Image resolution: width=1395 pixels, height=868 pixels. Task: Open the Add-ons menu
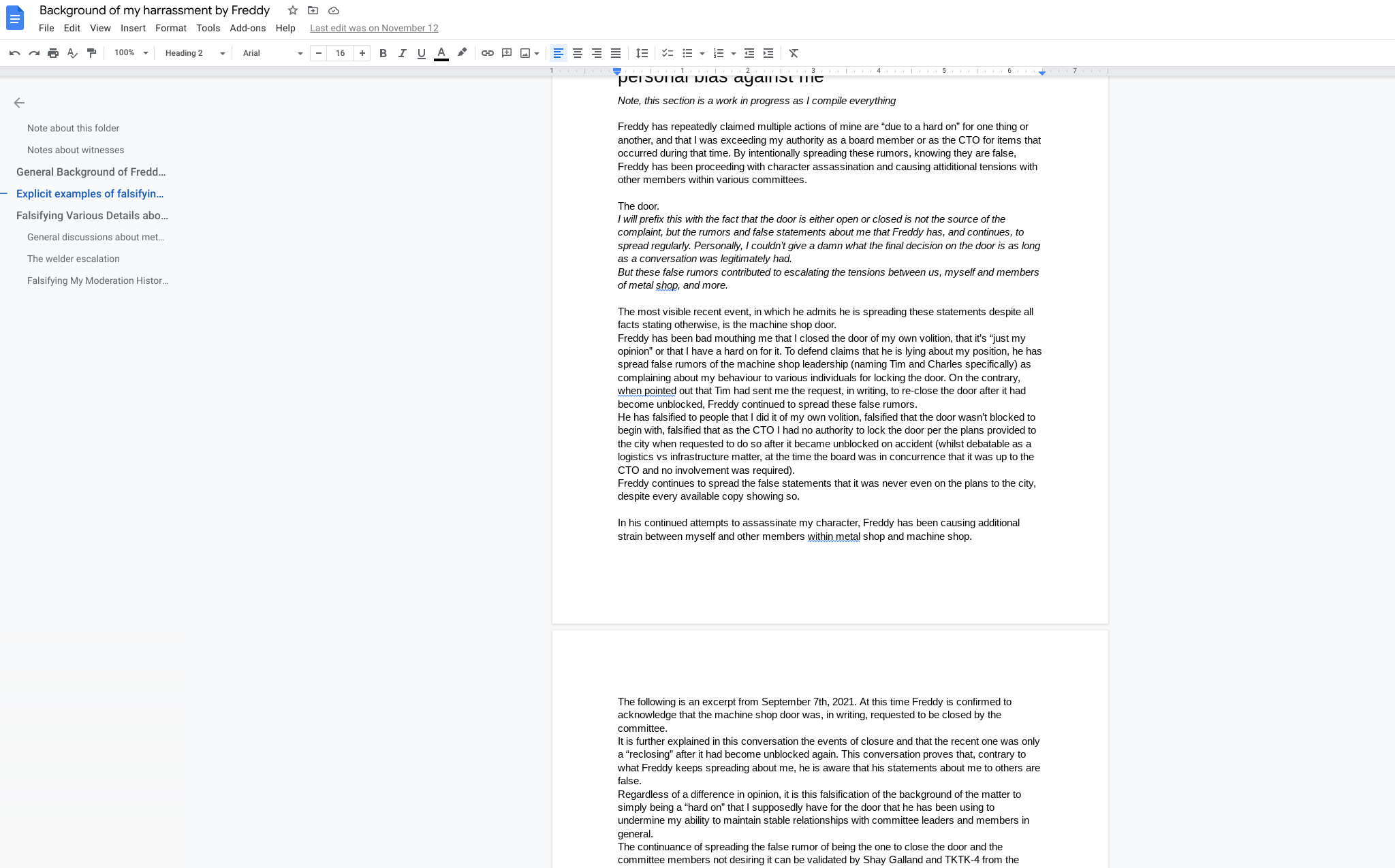pos(247,28)
